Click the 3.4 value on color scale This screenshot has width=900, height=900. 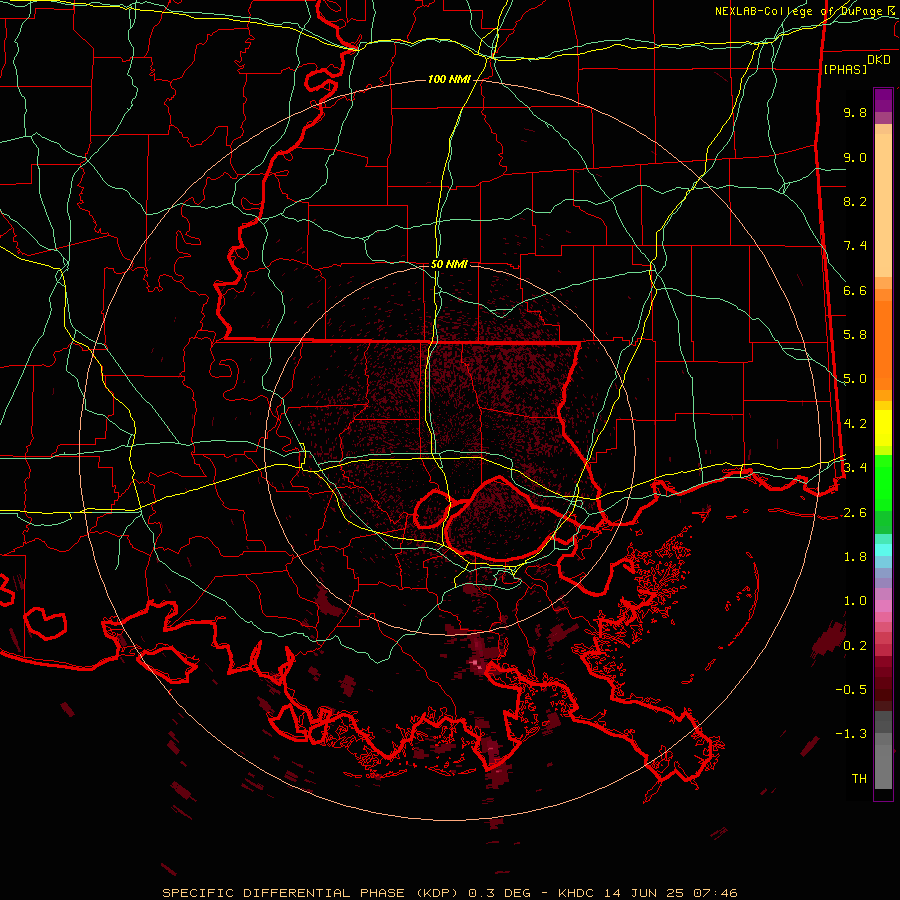coord(855,468)
